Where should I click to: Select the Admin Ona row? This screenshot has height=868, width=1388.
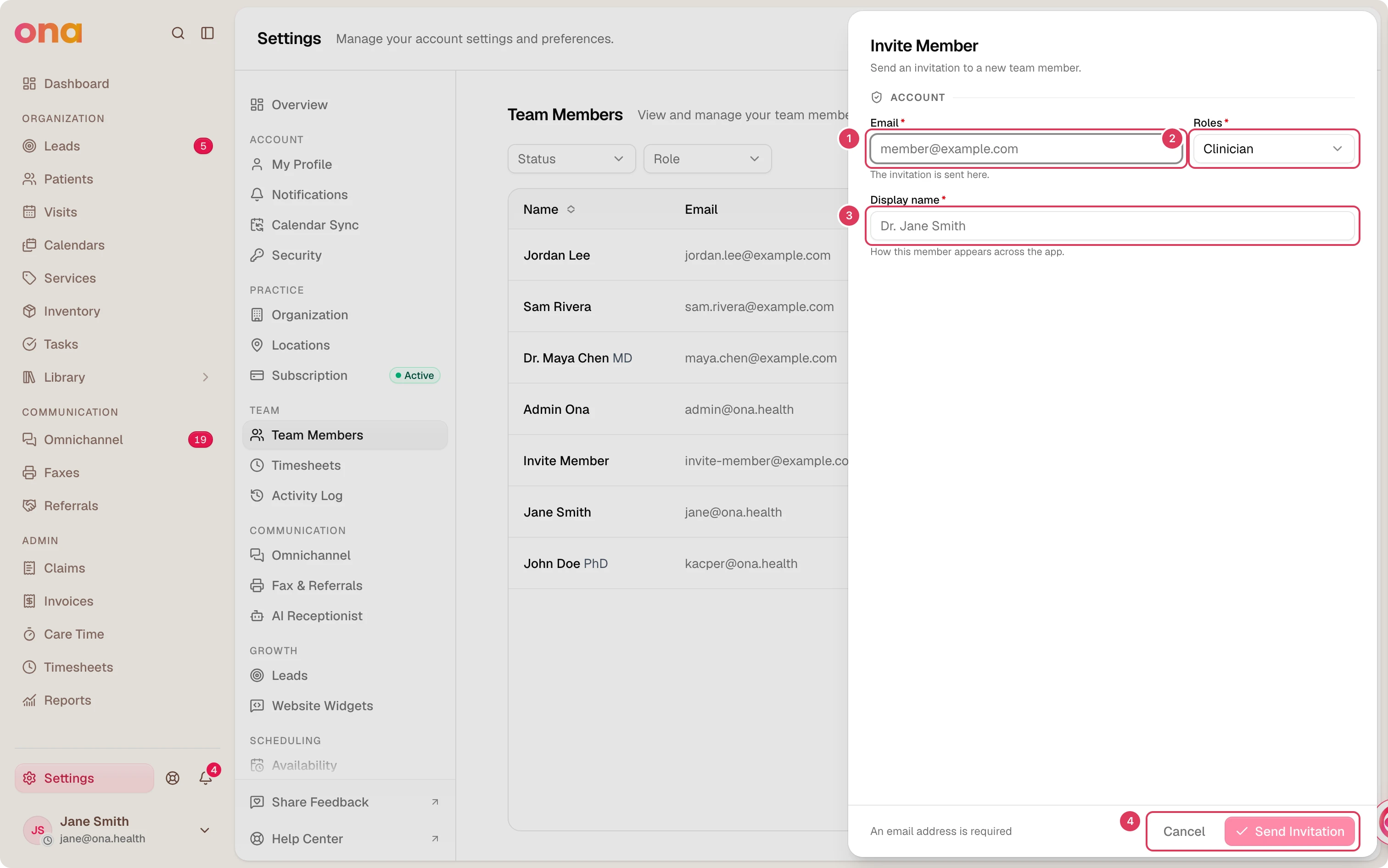[678, 409]
